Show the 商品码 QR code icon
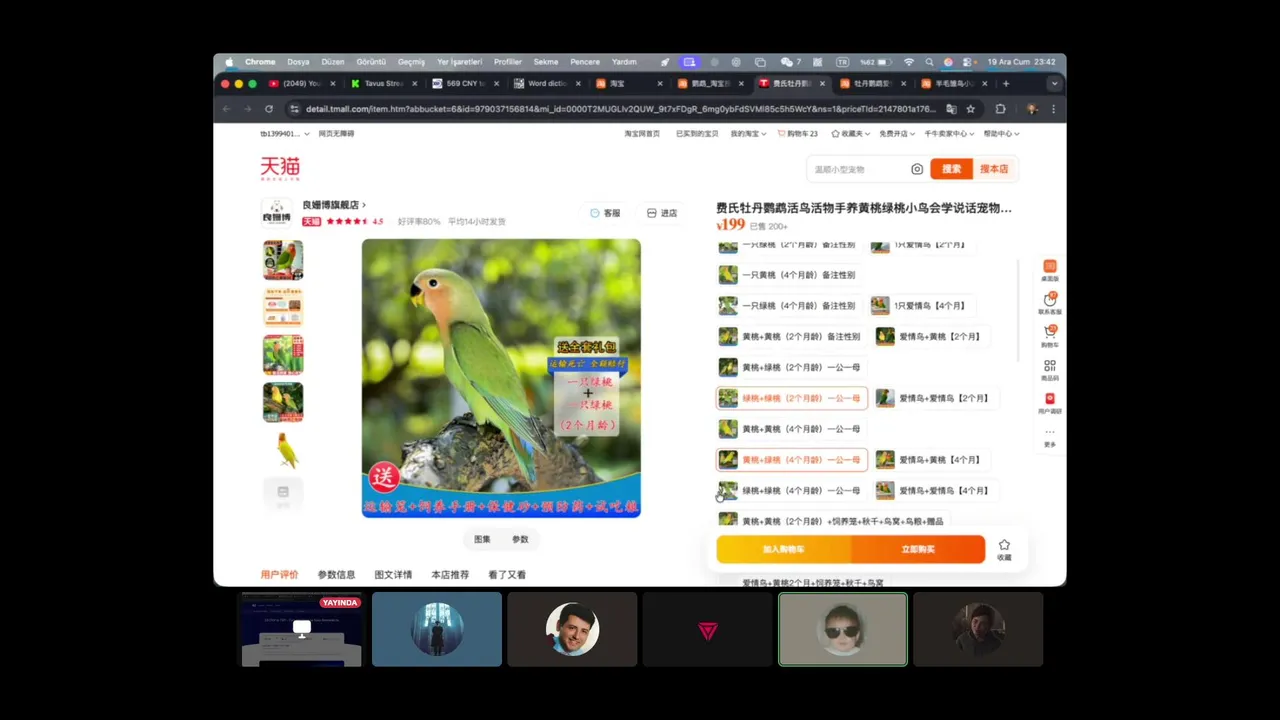Image resolution: width=1280 pixels, height=720 pixels. pyautogui.click(x=1050, y=370)
